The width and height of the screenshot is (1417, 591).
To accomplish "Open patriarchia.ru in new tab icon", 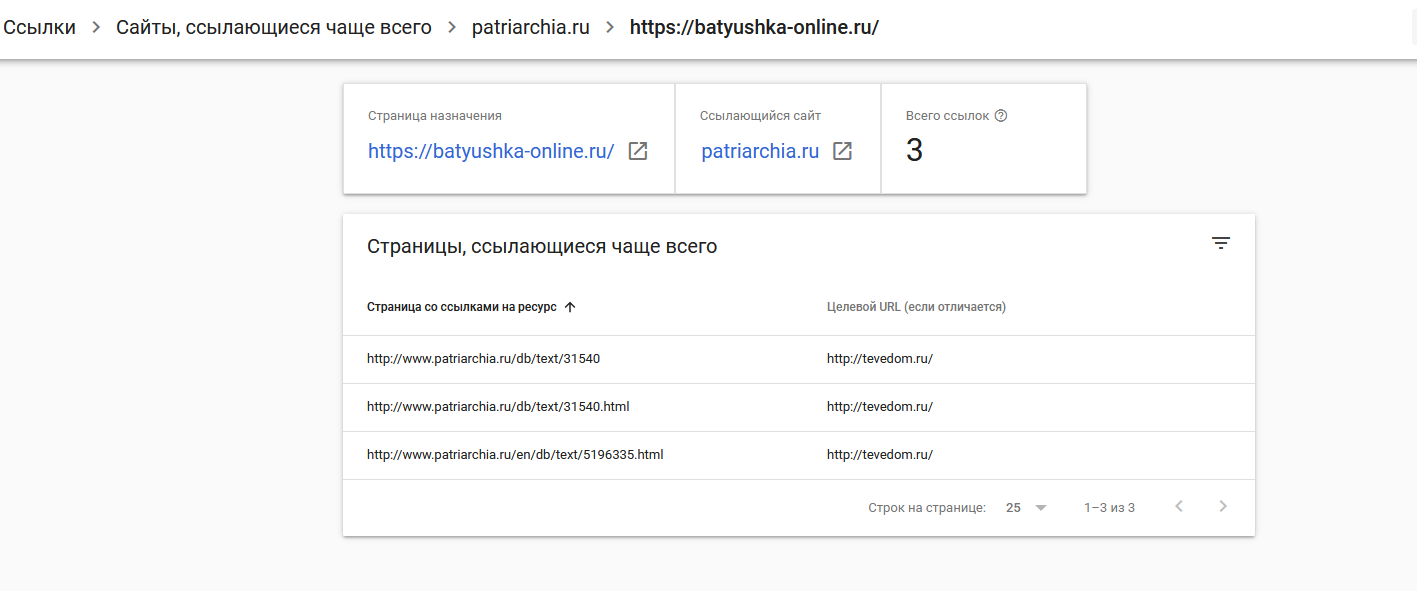I will coord(843,151).
